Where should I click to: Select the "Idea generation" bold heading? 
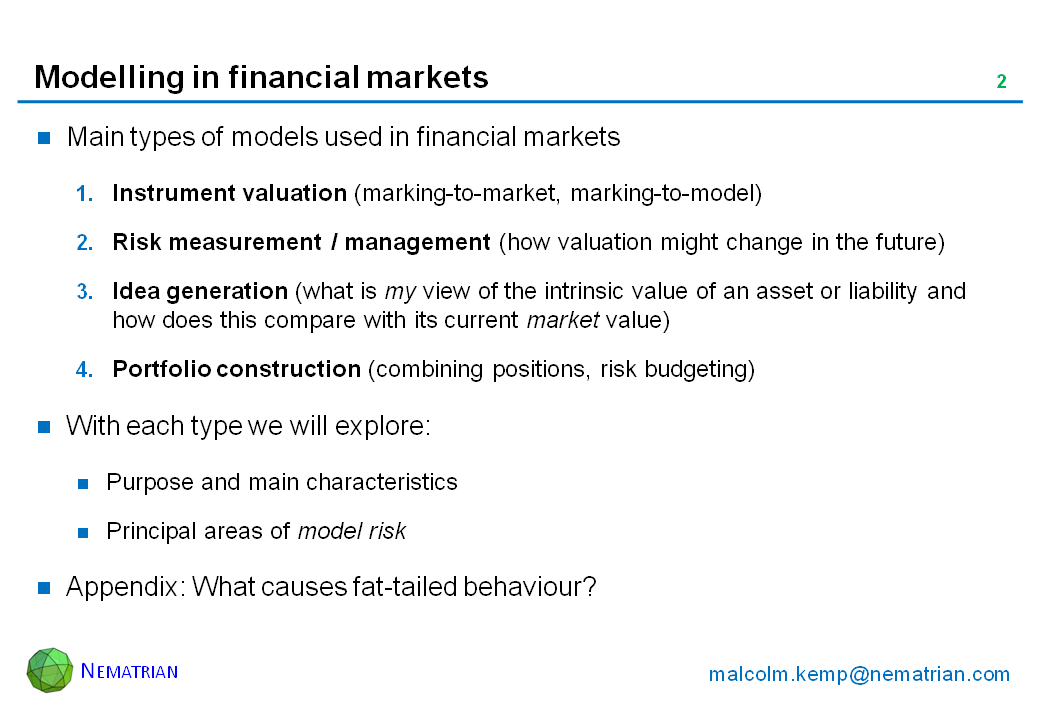click(200, 291)
